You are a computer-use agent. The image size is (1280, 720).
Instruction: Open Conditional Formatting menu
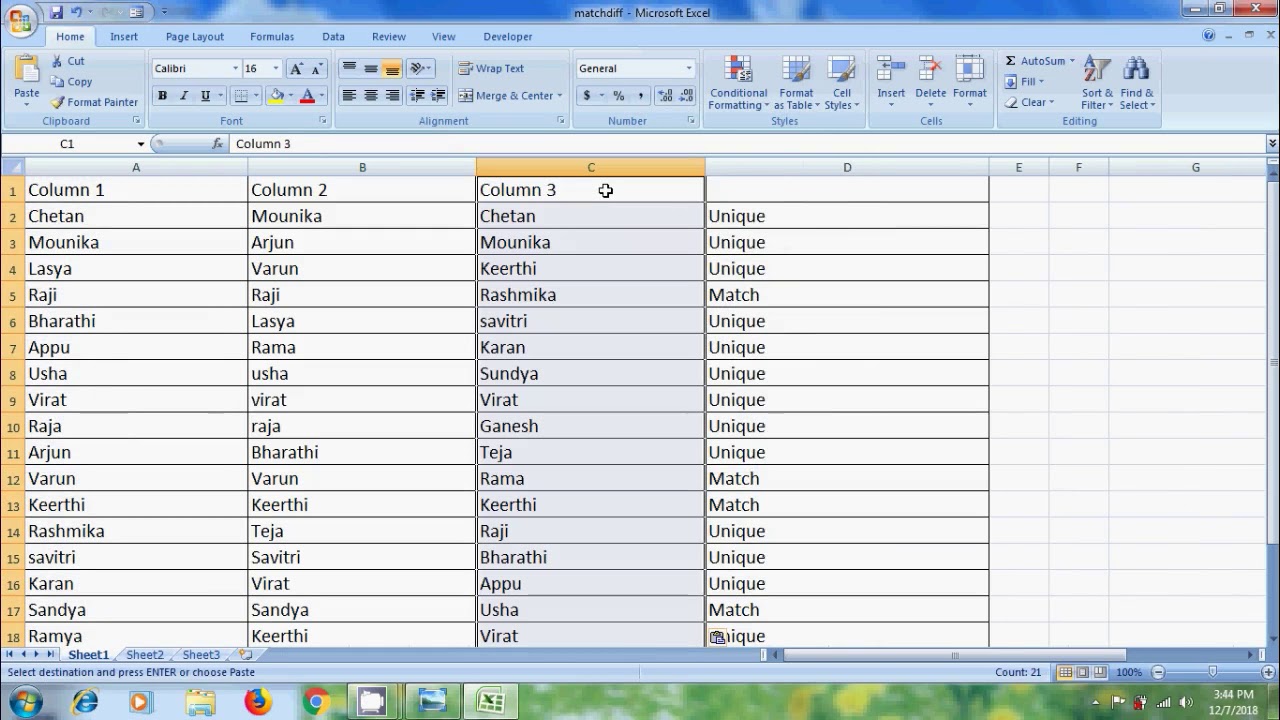738,83
